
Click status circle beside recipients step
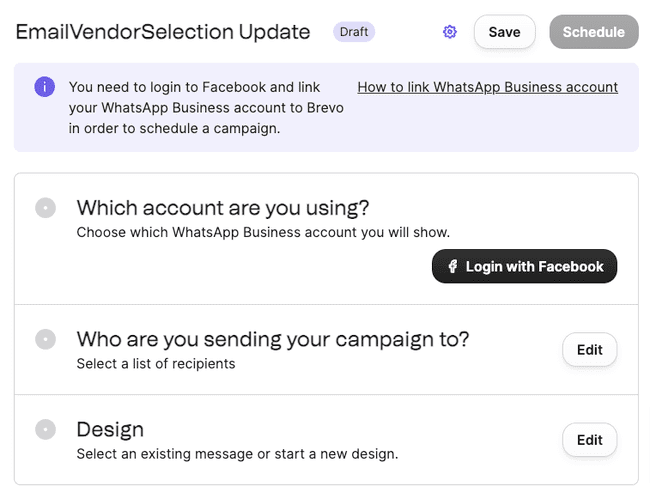[45, 339]
